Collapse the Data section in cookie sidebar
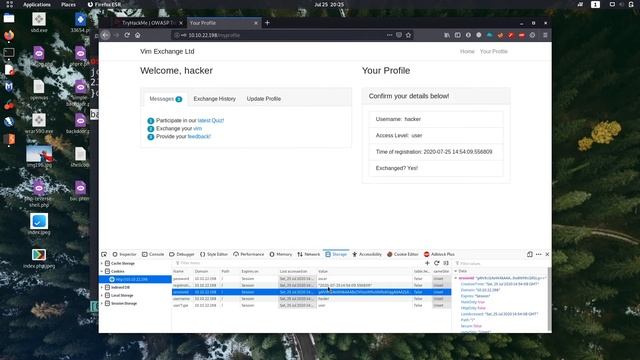 [456, 271]
